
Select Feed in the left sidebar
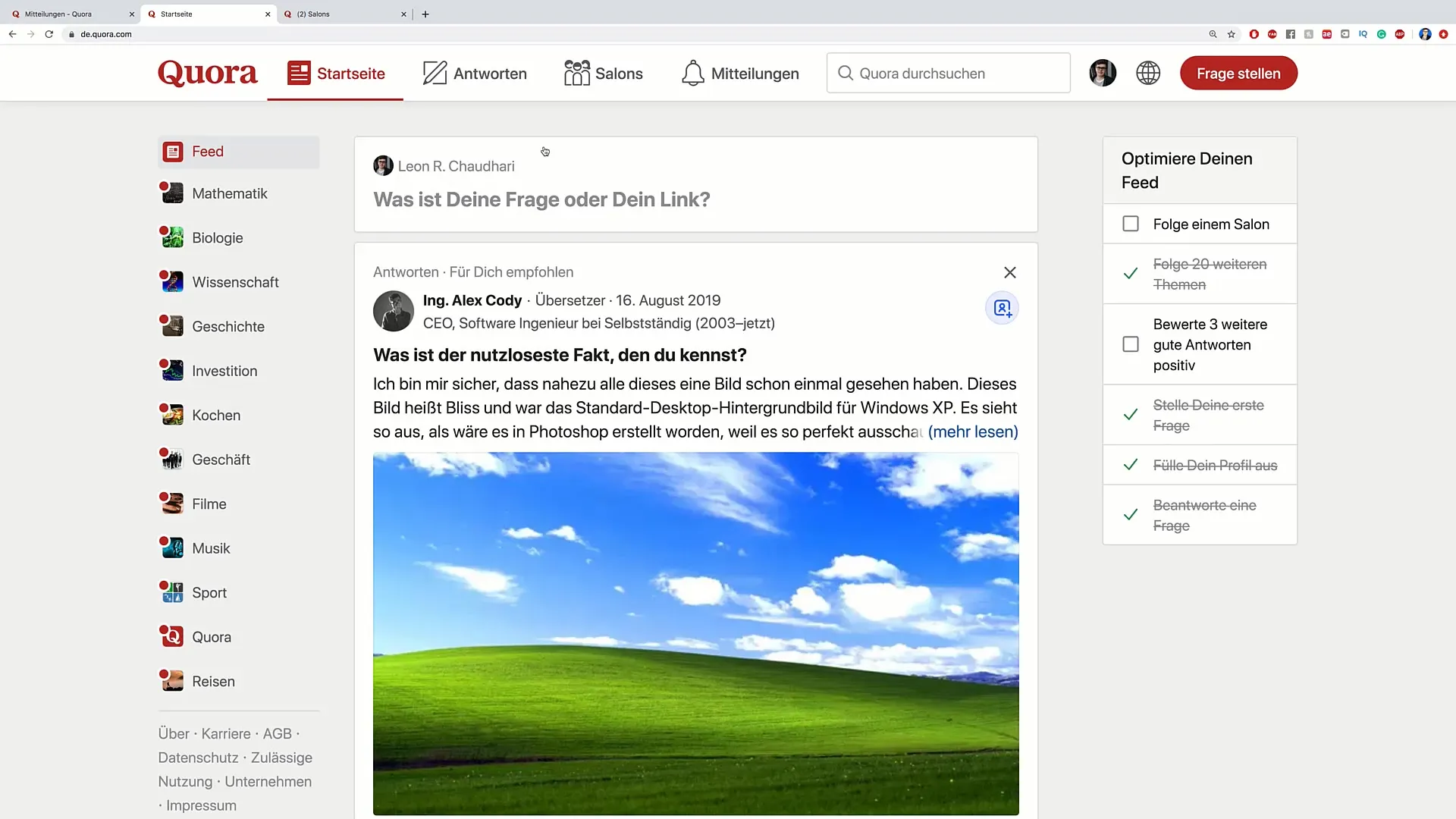(239, 152)
